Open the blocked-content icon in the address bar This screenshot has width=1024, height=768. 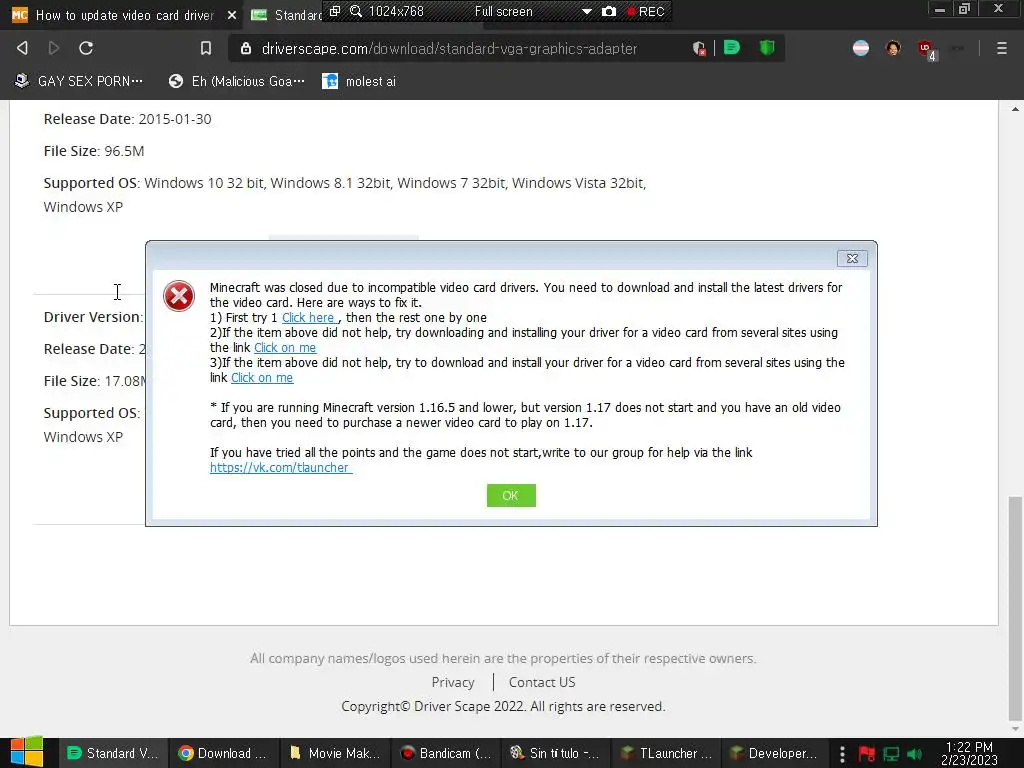[699, 48]
